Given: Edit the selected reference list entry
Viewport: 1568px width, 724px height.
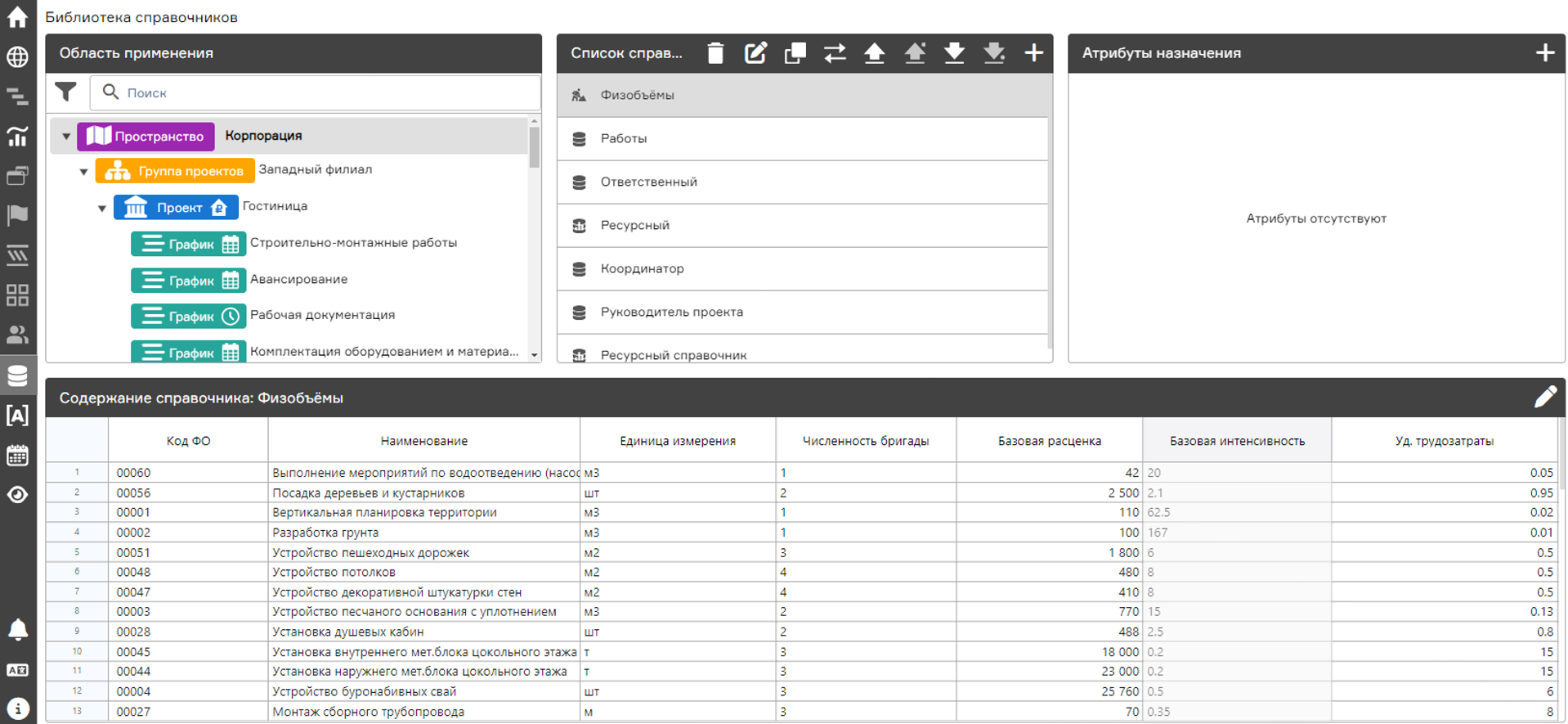Looking at the screenshot, I should [x=755, y=53].
